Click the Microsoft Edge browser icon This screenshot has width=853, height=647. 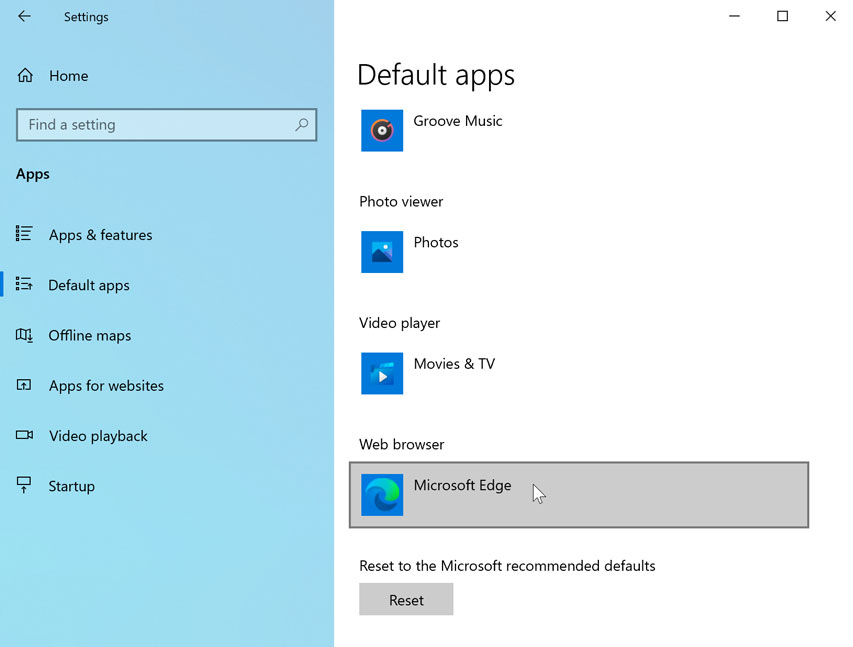pyautogui.click(x=381, y=495)
